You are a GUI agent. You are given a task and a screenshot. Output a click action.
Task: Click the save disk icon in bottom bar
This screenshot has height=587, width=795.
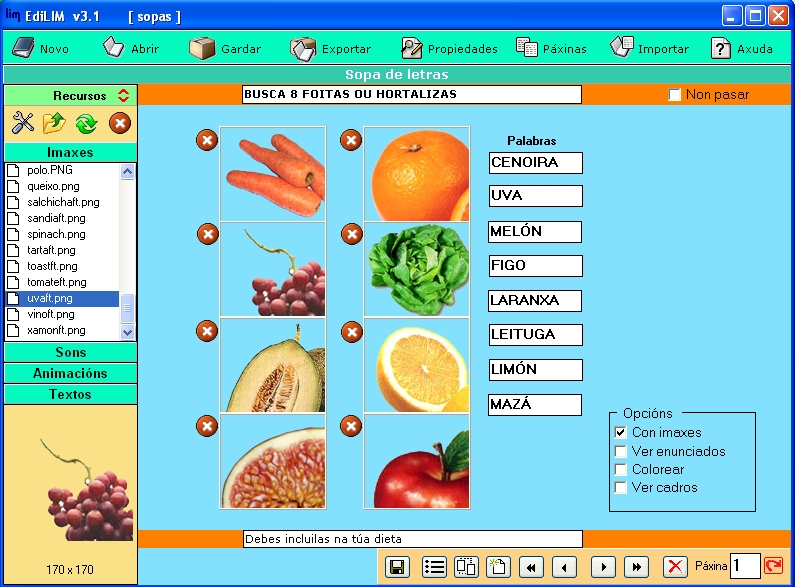coord(397,567)
